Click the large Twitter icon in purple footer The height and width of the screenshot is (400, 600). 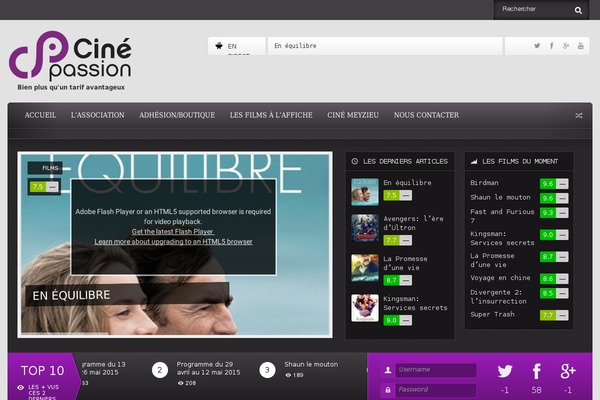click(505, 371)
